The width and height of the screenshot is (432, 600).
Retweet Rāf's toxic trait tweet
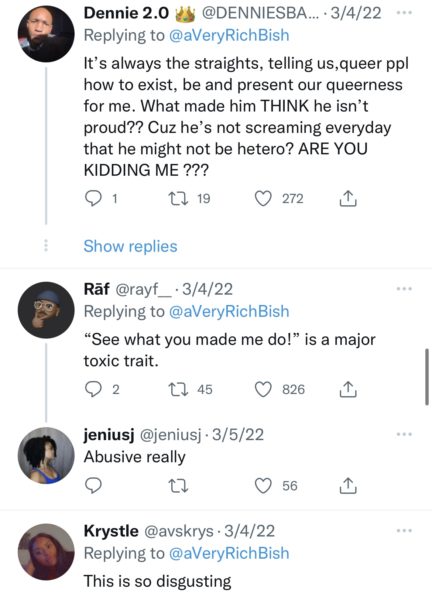click(x=178, y=390)
